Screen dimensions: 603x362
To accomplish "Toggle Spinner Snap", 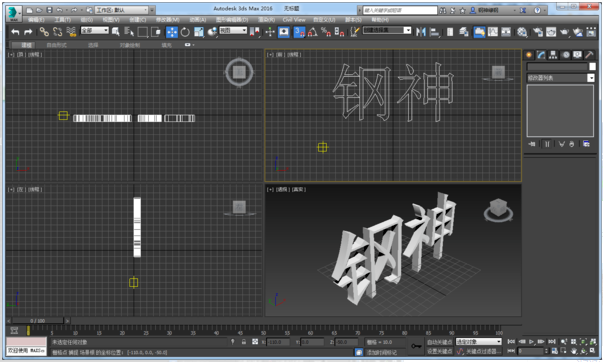I will point(339,32).
